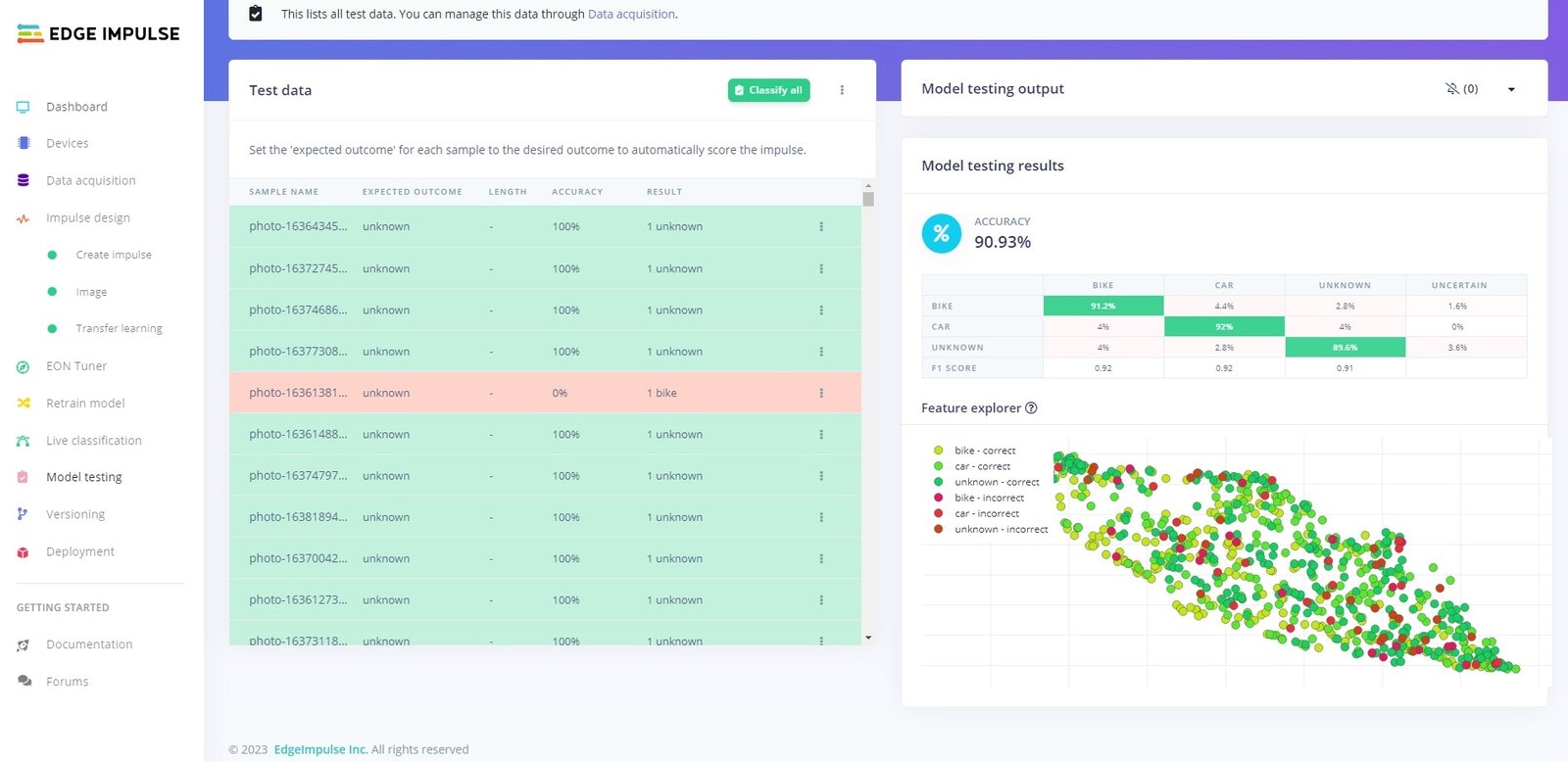Follow the Data acquisition link in banner
The image size is (1568, 762).
click(631, 14)
